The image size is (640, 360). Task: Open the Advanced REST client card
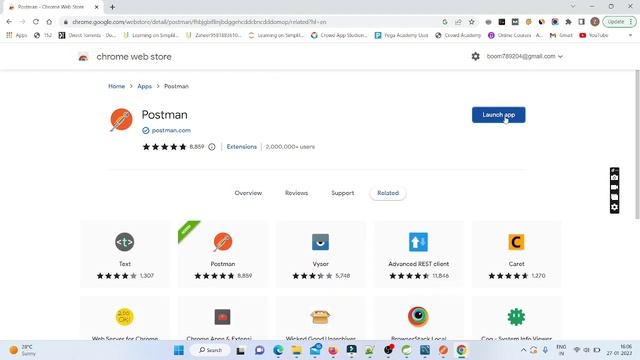click(418, 254)
